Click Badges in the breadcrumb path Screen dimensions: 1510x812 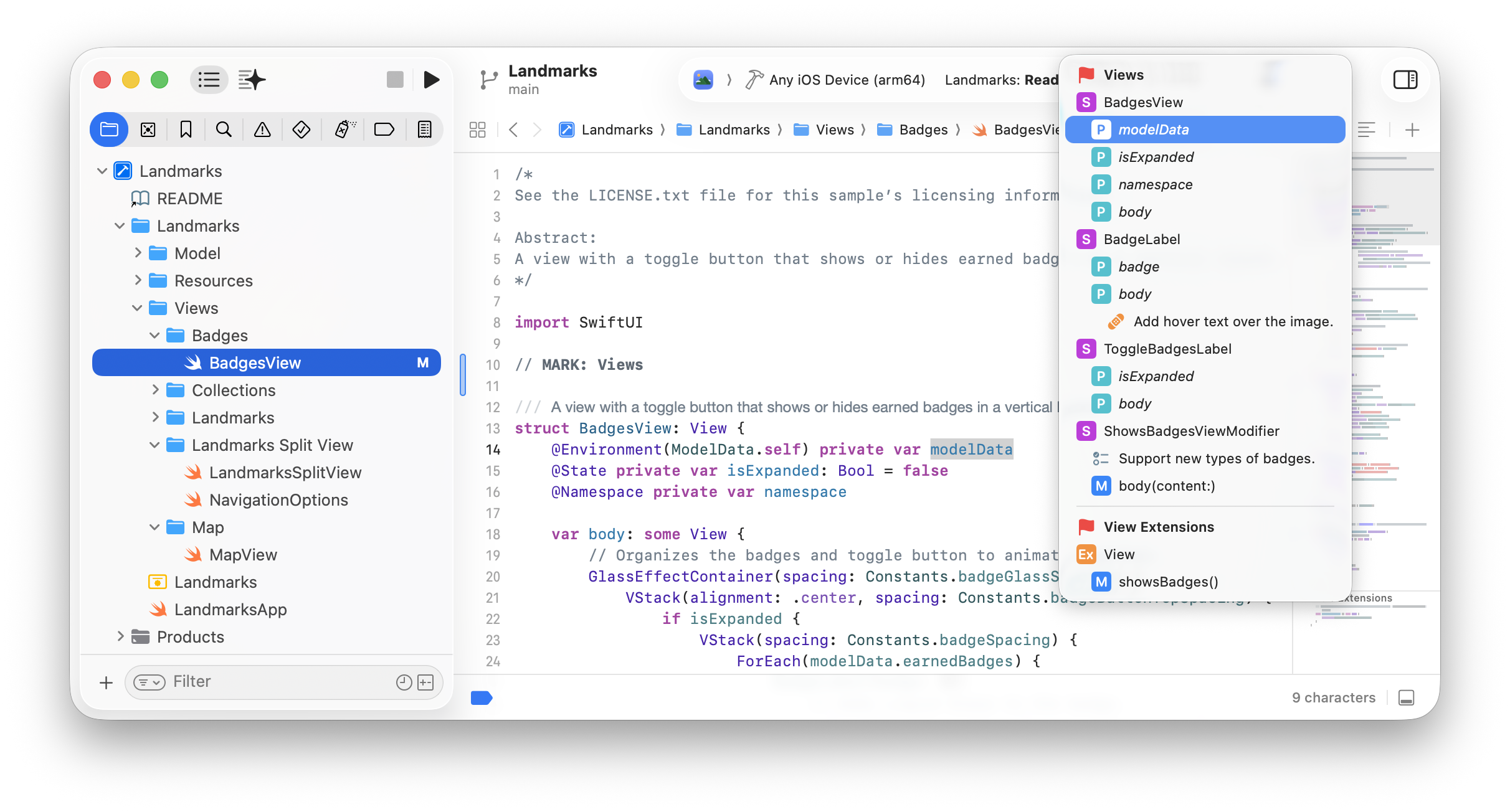tap(913, 130)
